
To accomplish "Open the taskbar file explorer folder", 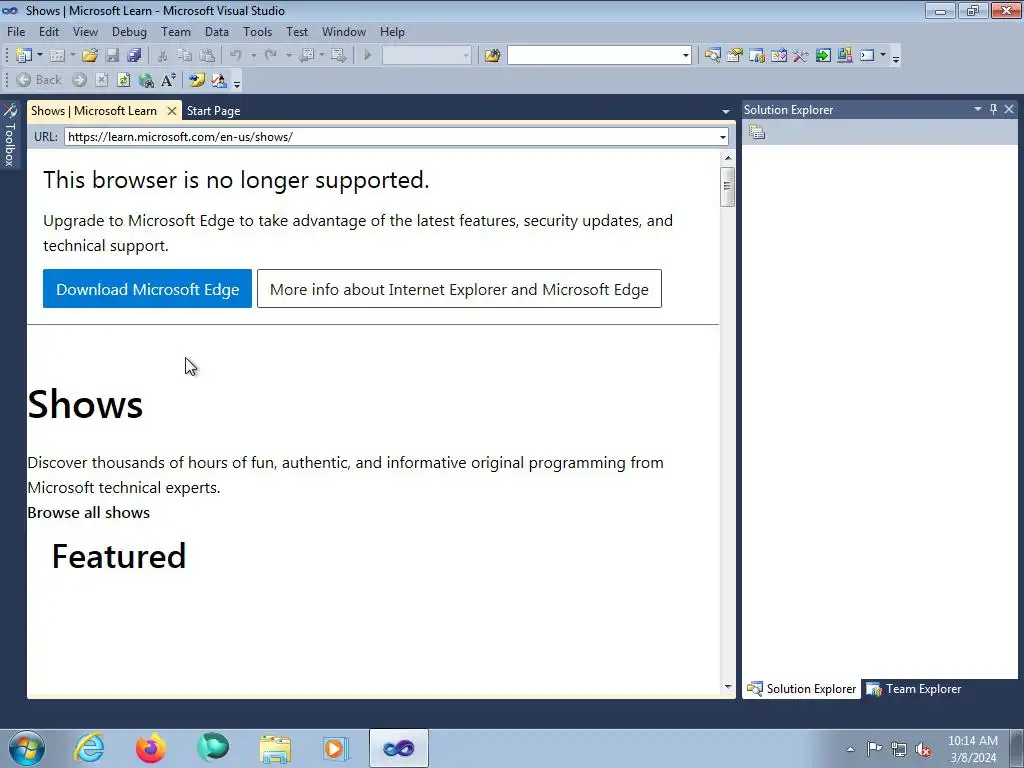I will coord(275,748).
